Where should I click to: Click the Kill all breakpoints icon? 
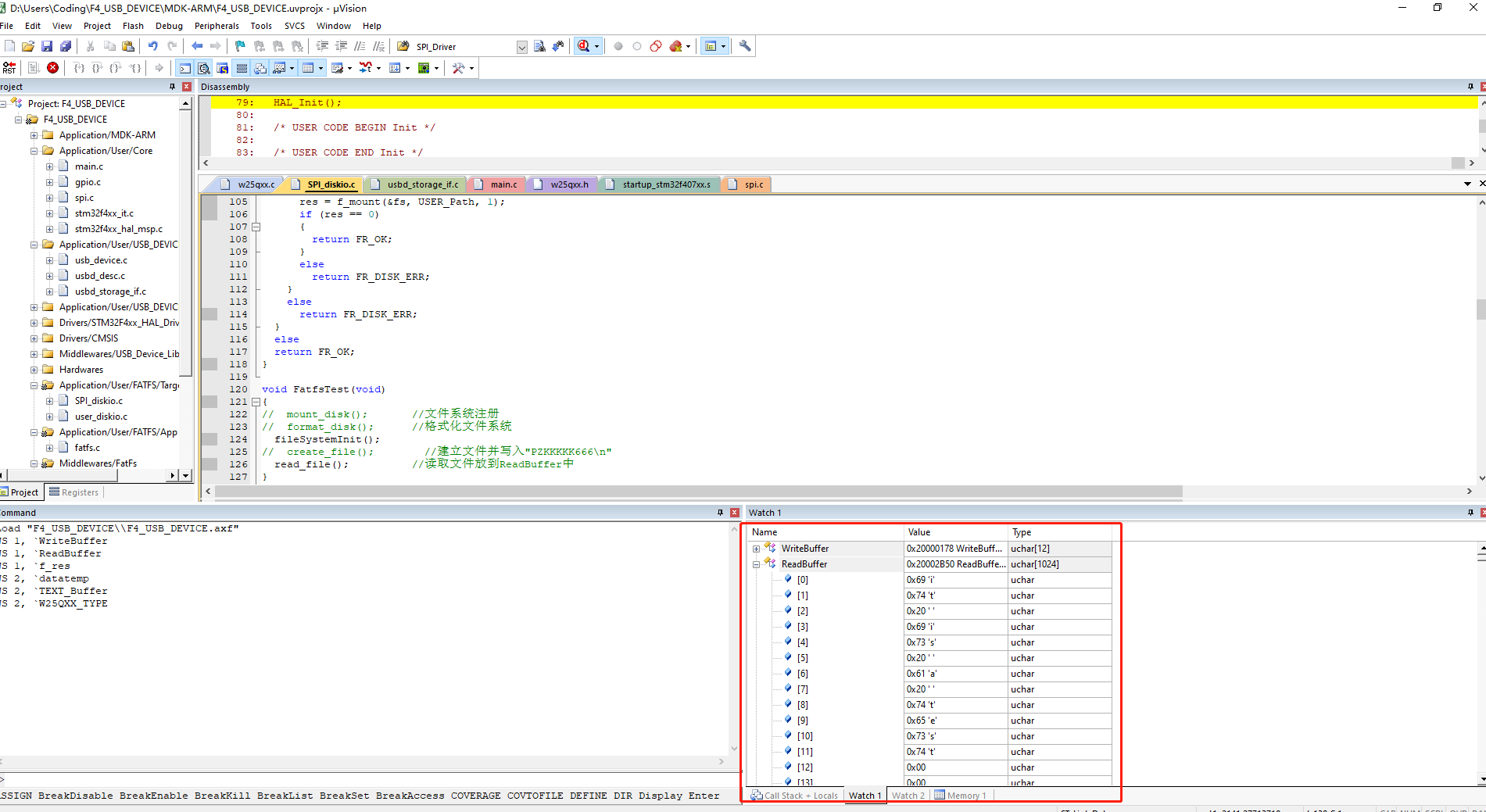[675, 46]
